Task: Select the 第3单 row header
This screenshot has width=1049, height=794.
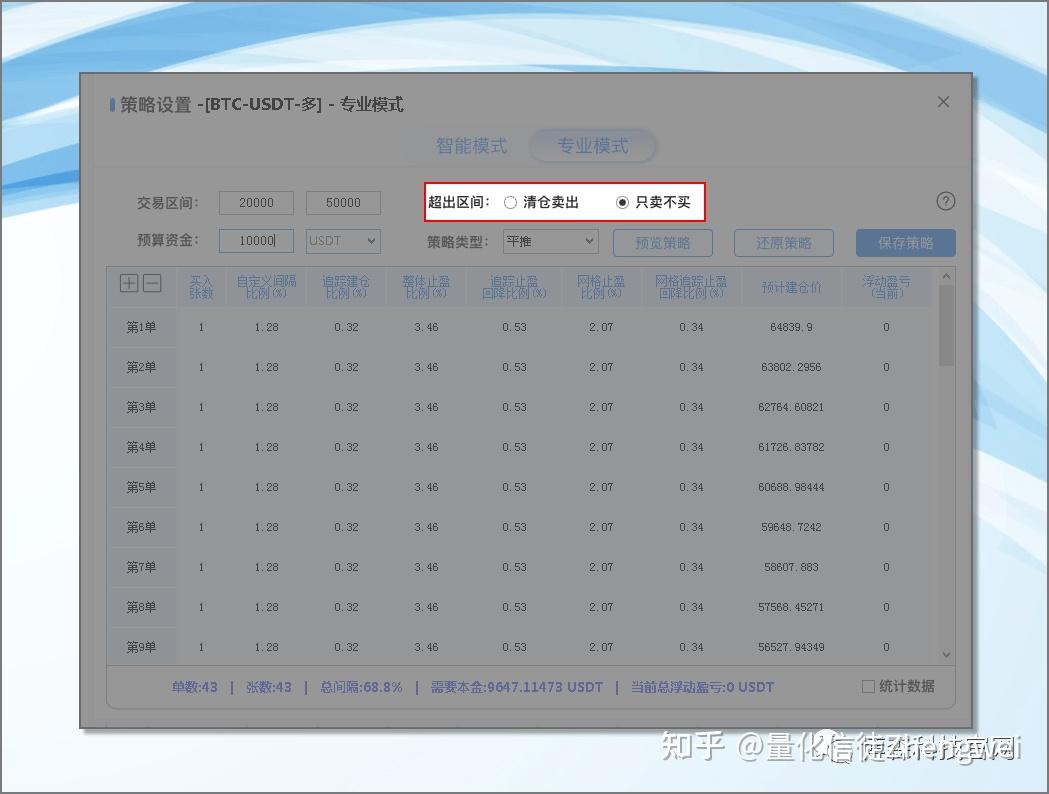Action: (141, 407)
